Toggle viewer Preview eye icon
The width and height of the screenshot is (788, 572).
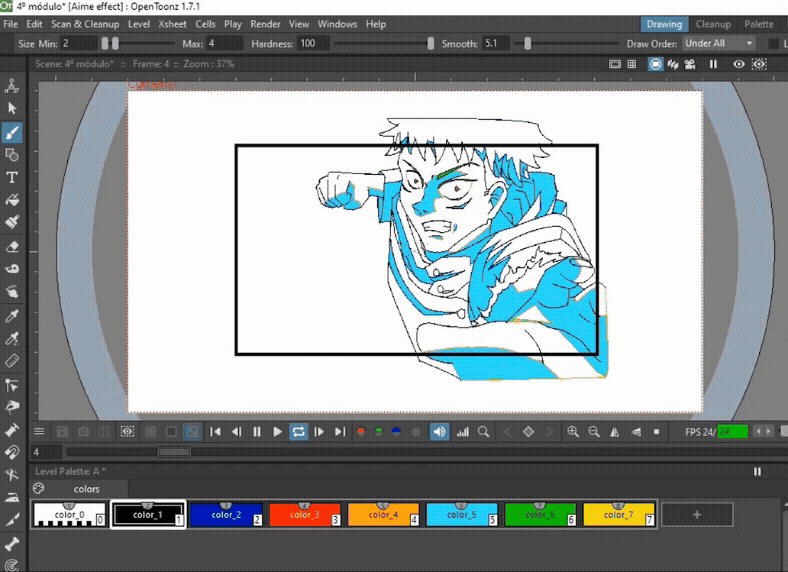(x=738, y=64)
